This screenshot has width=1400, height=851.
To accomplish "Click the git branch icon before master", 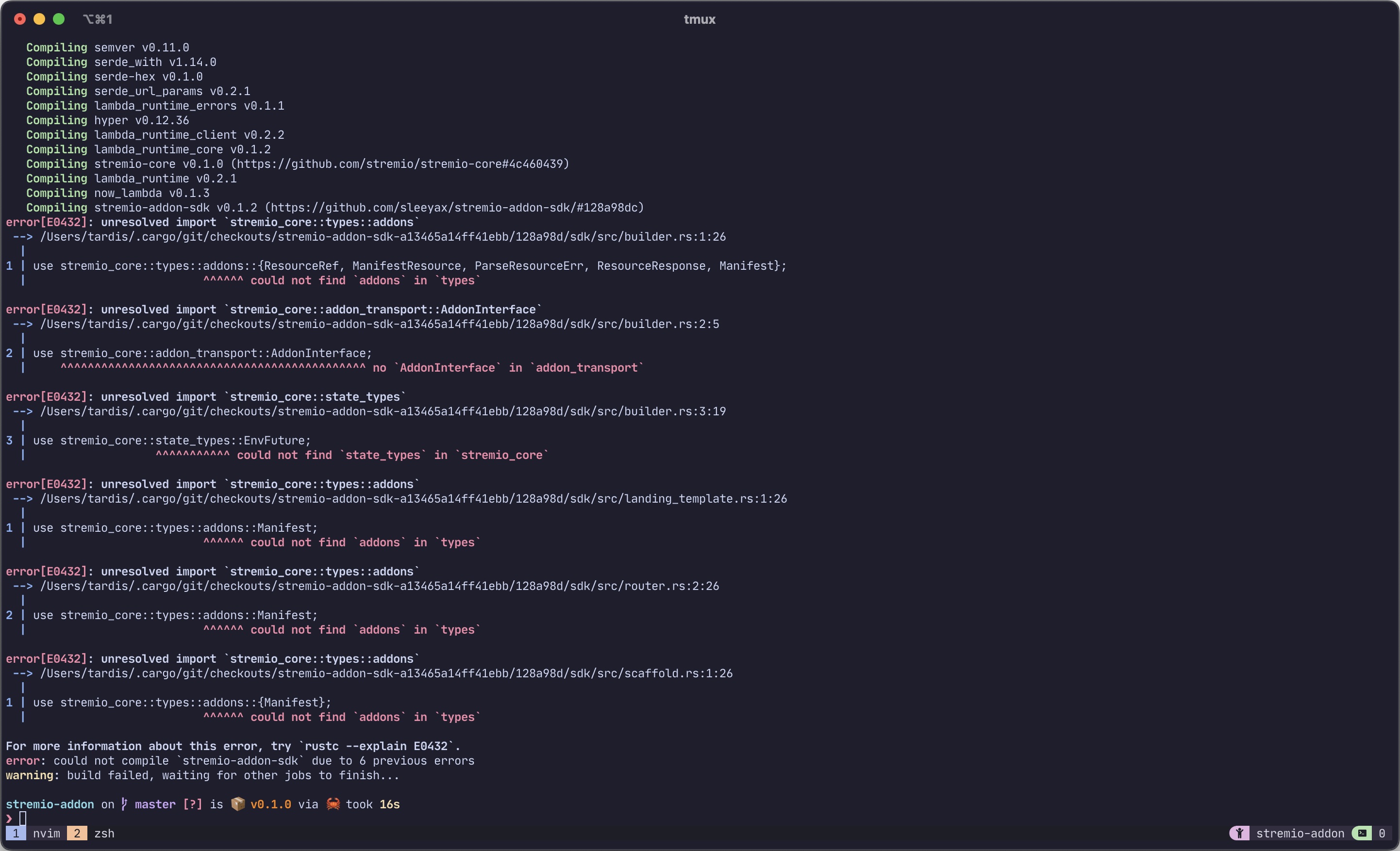I will point(124,804).
